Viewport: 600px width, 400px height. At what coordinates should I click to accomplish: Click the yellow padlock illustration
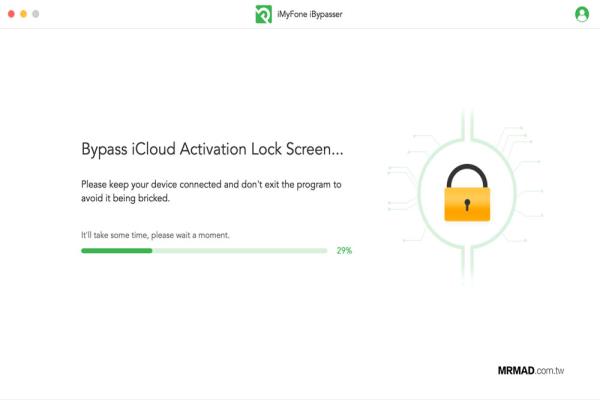pyautogui.click(x=467, y=193)
